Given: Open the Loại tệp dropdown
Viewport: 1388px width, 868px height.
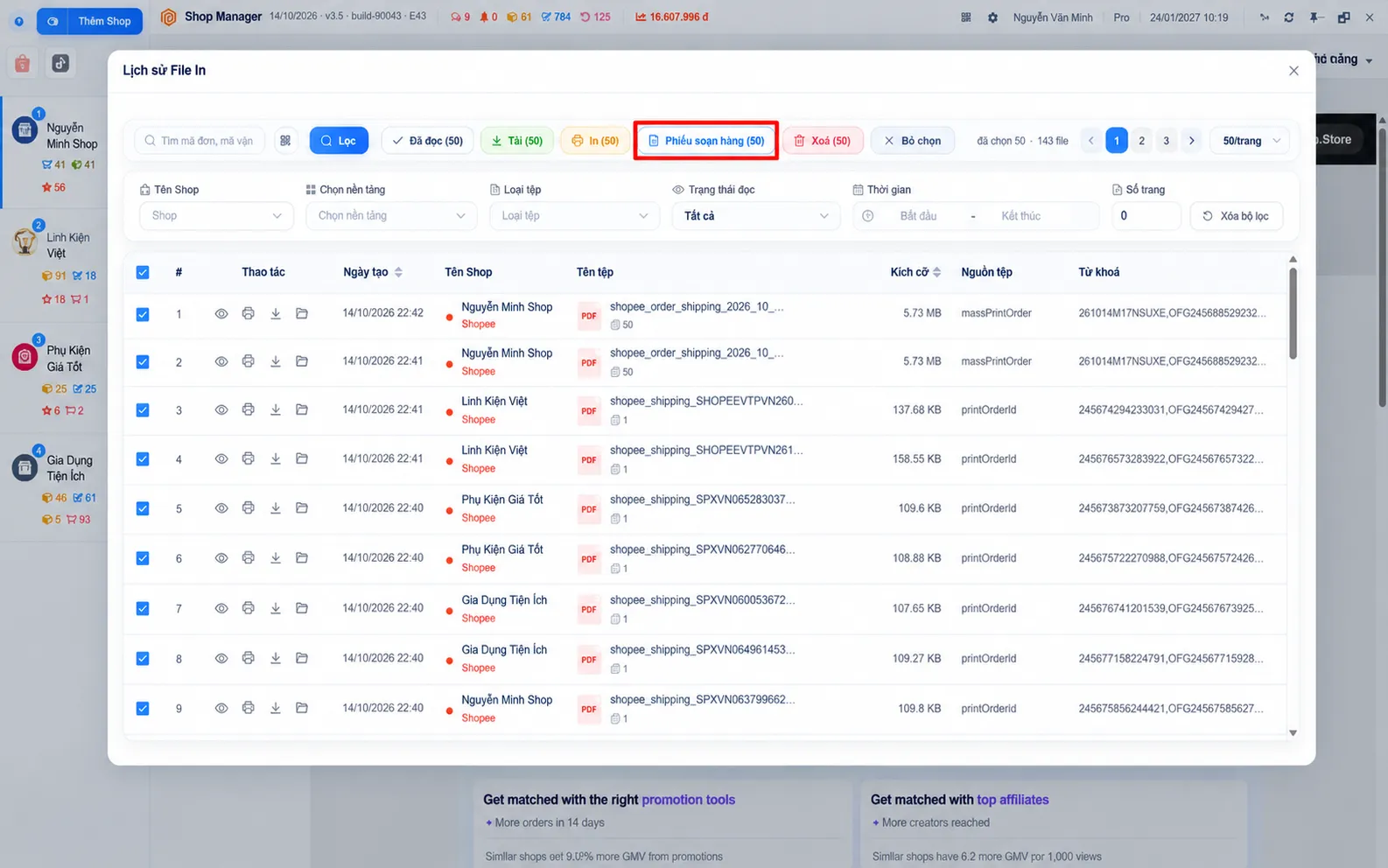Looking at the screenshot, I should coord(574,216).
